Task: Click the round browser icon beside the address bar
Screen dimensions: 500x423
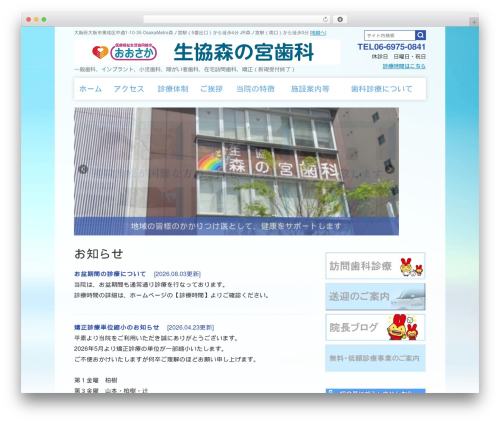Action: [x=340, y=19]
